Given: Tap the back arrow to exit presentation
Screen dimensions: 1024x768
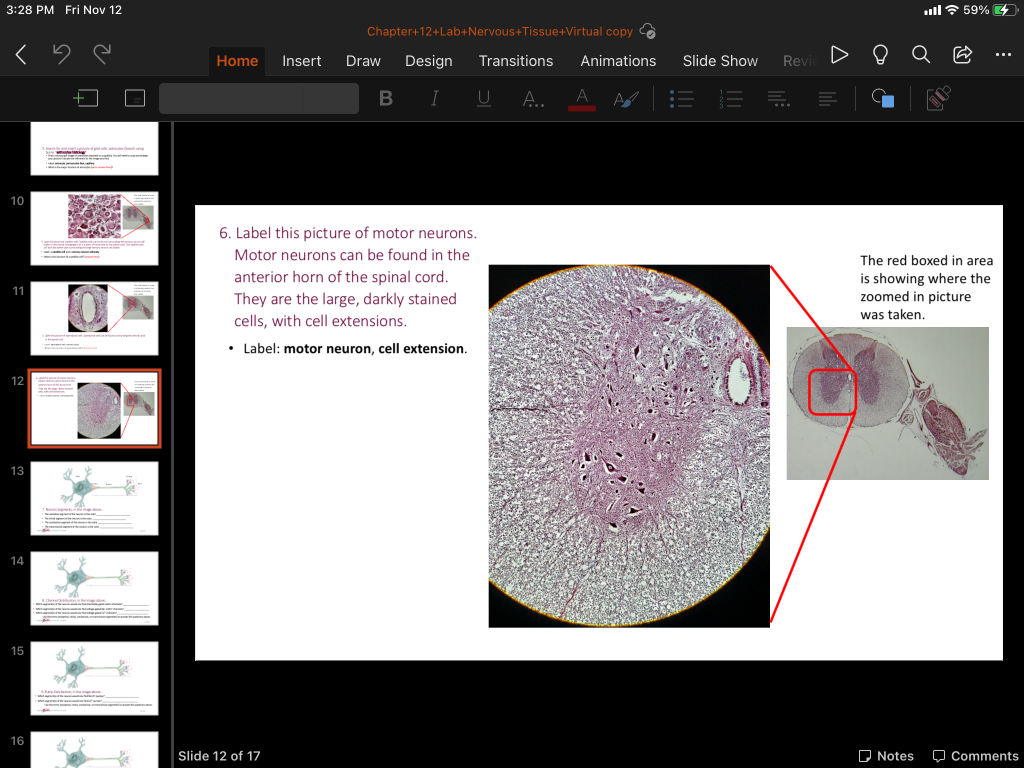Looking at the screenshot, I should click(21, 55).
